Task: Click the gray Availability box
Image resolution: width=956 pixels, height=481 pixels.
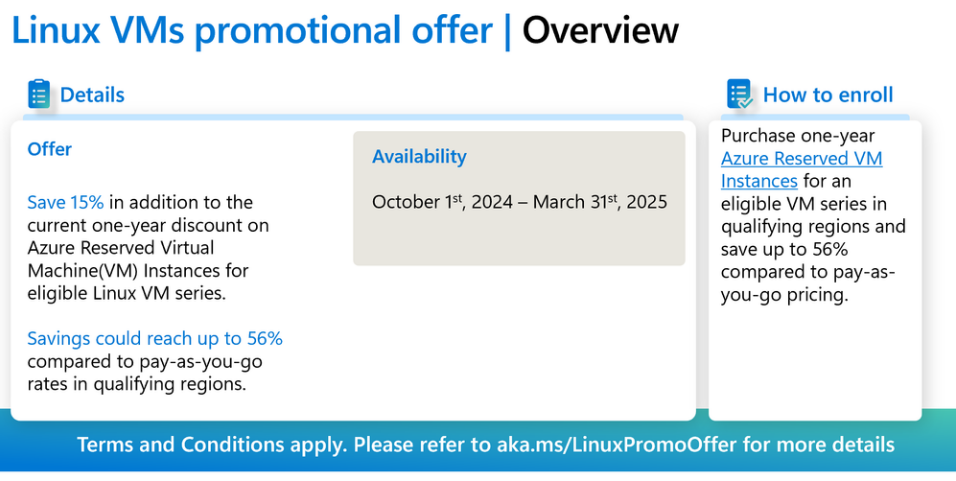Action: (519, 198)
